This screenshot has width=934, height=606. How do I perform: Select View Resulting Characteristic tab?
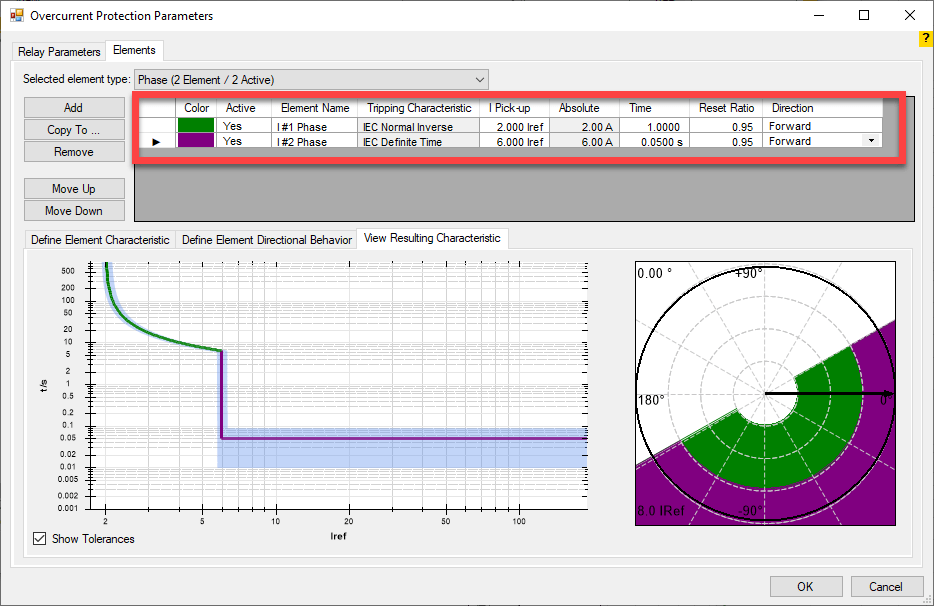432,238
